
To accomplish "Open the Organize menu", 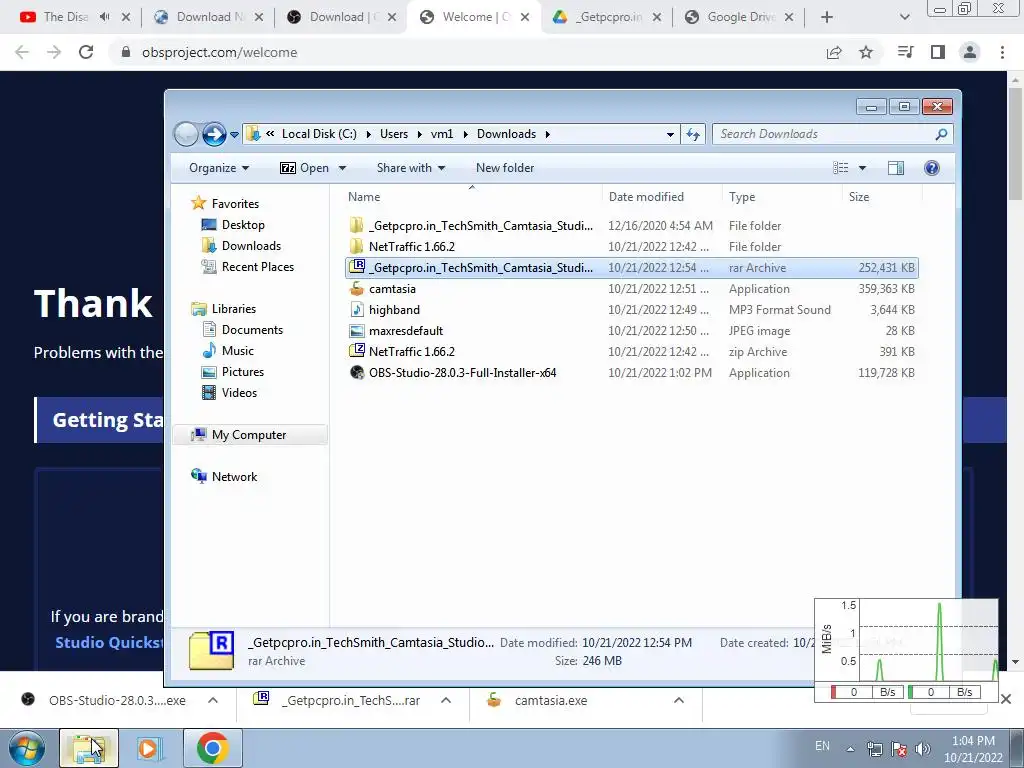I will (219, 168).
